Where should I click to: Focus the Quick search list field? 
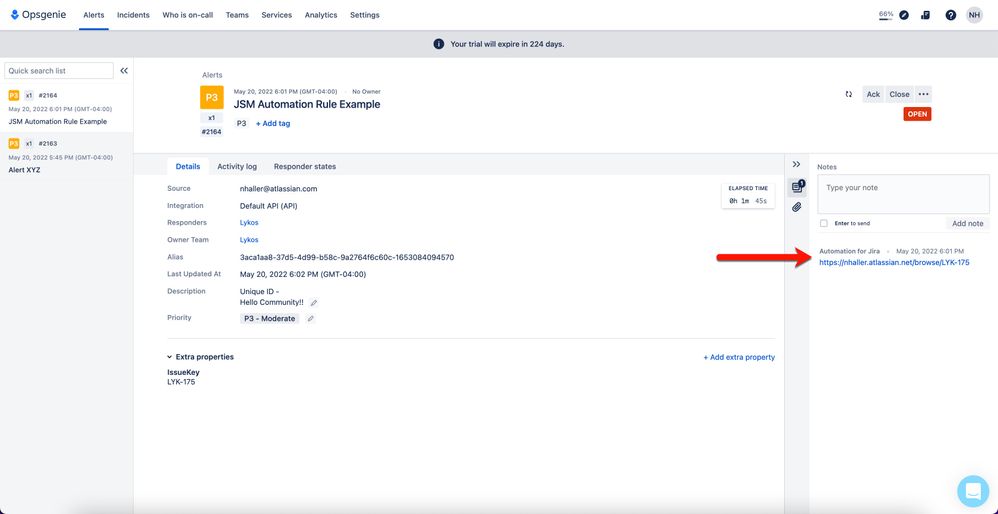tap(59, 71)
